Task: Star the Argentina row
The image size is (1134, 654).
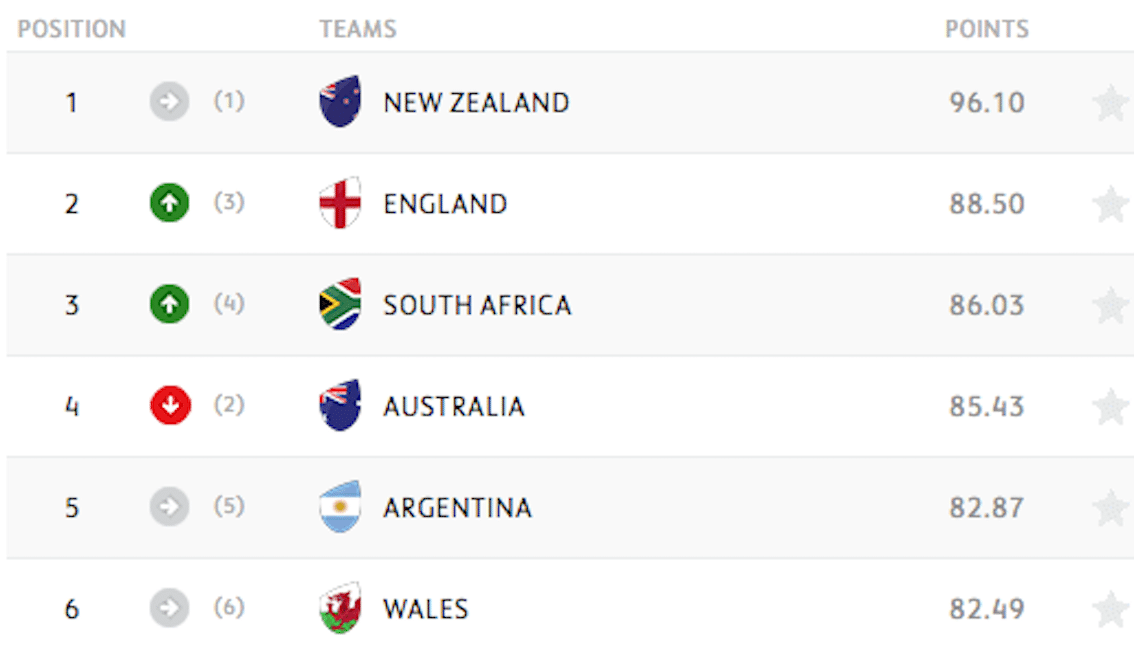Action: [x=1110, y=507]
